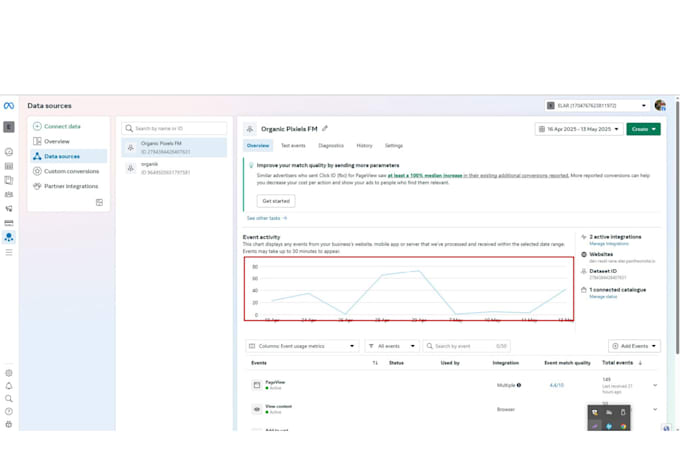Open the billing card icon in left rail
This screenshot has width=680, height=459.
tap(9, 223)
